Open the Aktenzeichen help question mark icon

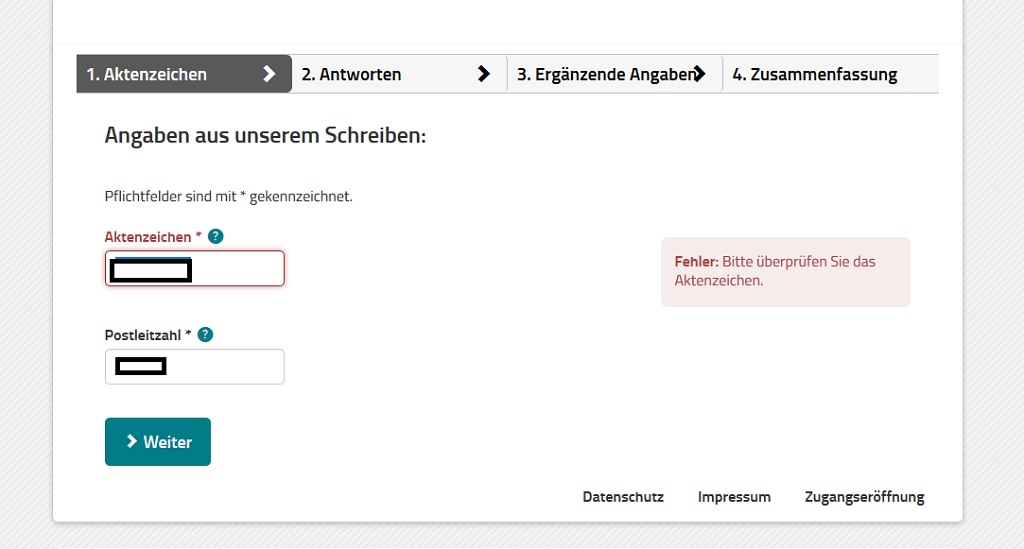[216, 236]
